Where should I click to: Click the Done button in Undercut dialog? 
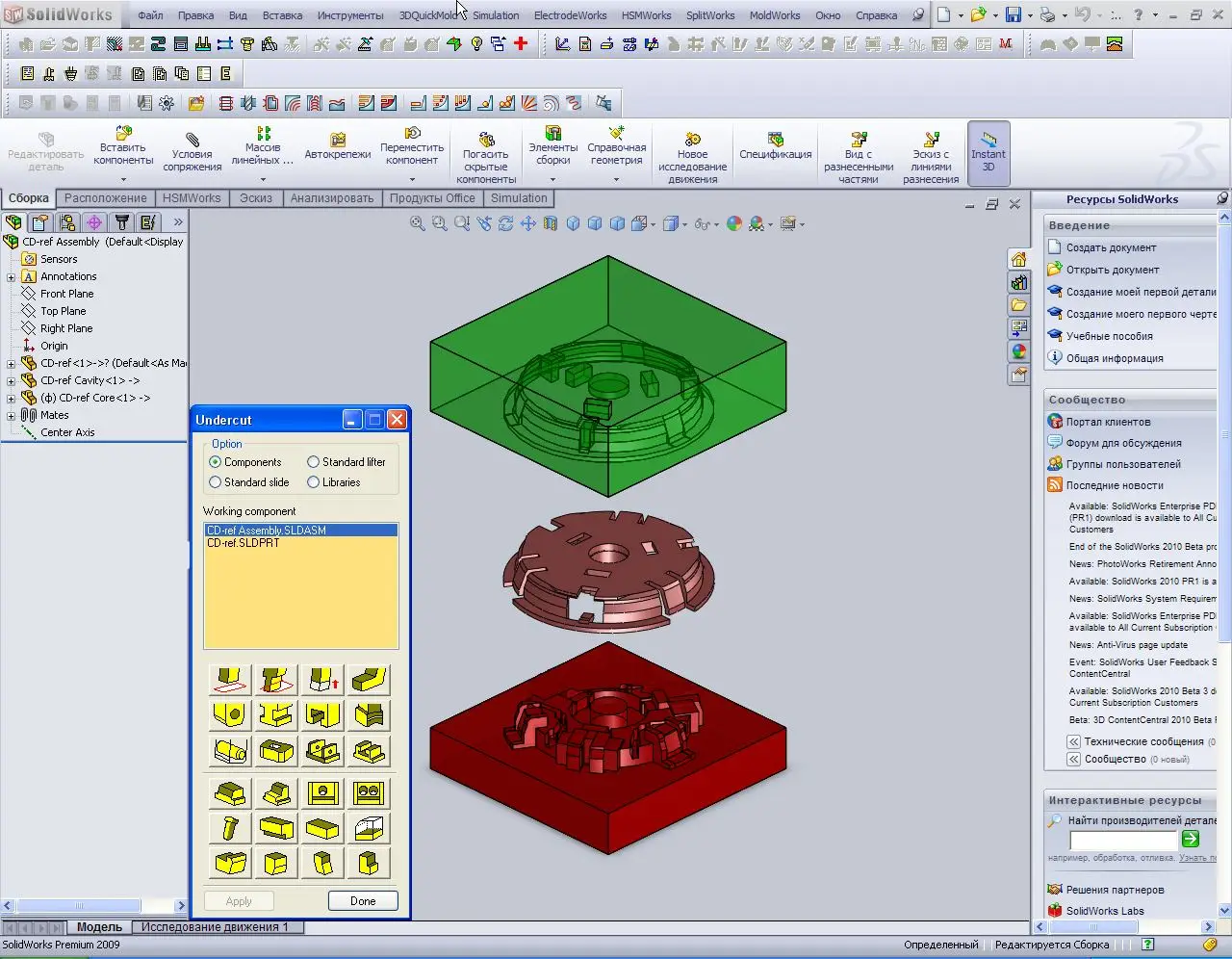point(363,901)
